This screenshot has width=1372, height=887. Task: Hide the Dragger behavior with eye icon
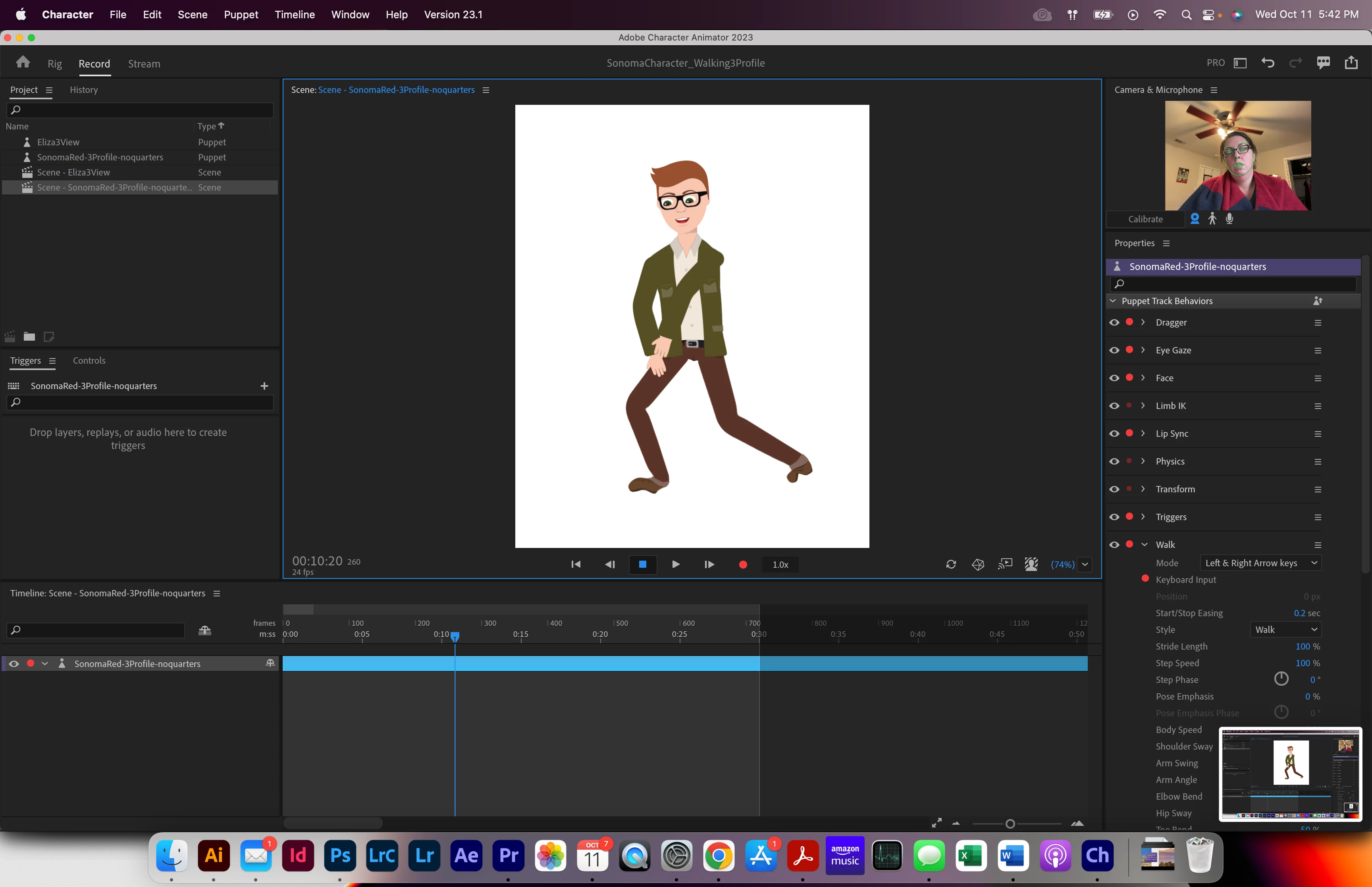click(1114, 322)
